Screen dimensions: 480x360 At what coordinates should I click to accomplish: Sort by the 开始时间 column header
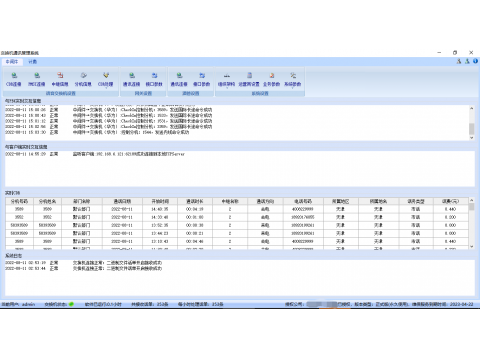pos(160,201)
